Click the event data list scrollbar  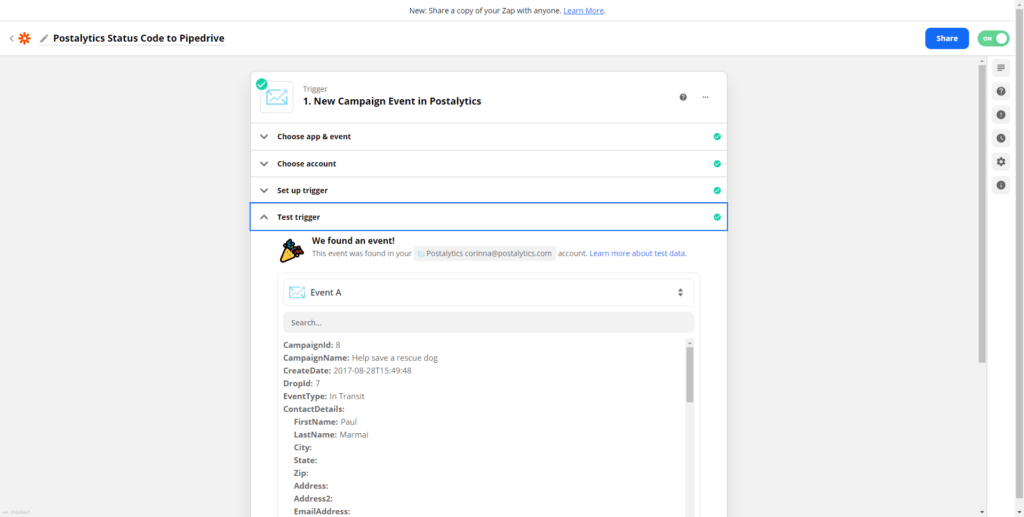tap(690, 374)
